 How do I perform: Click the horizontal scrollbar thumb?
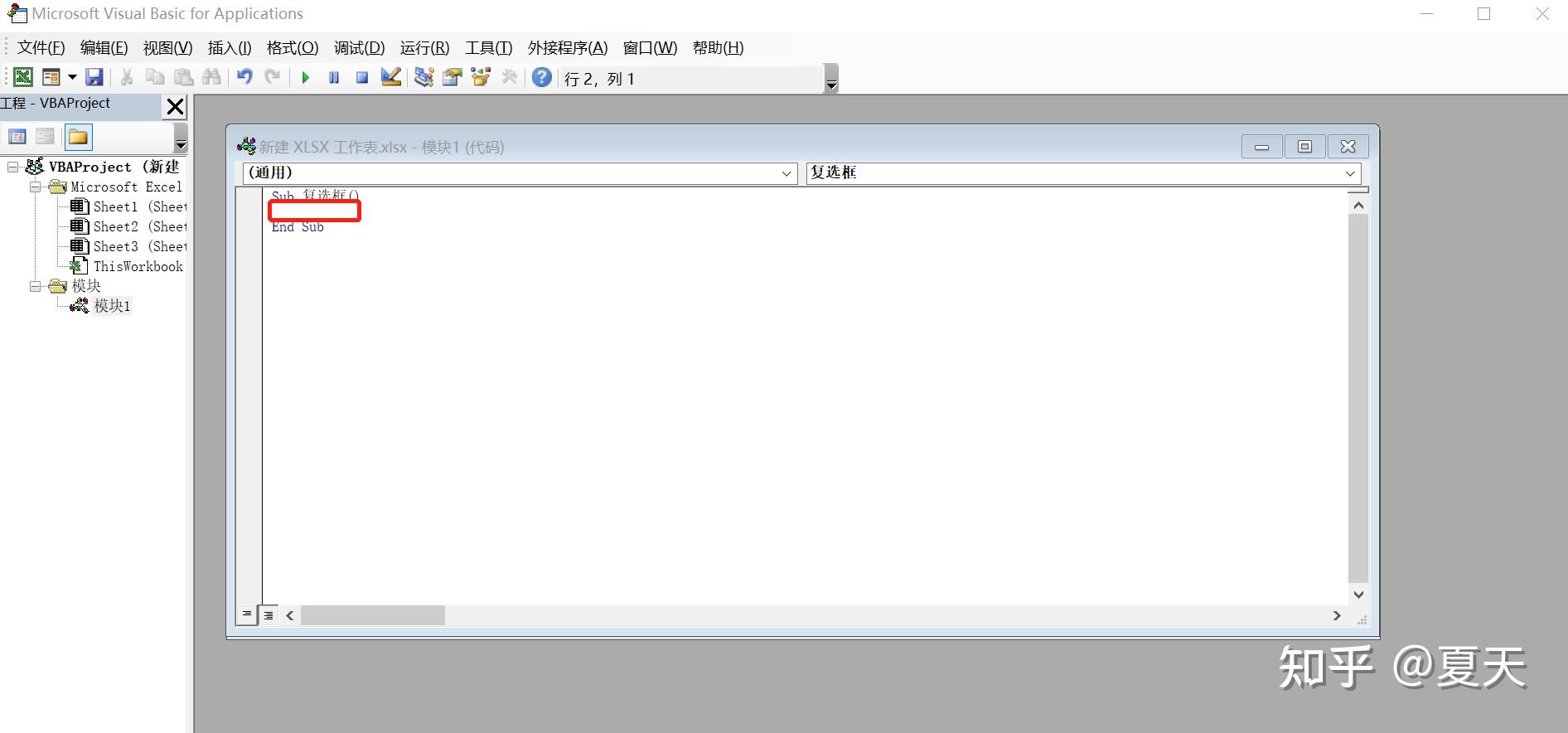pos(373,615)
